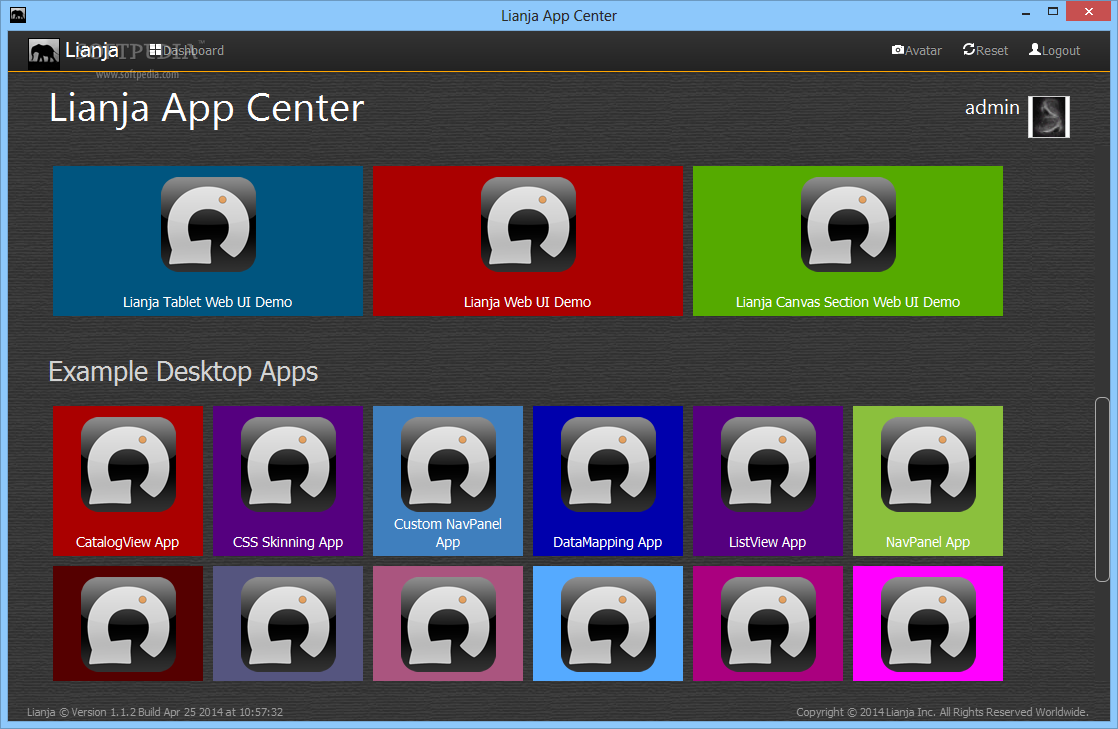Launch the CSS Skinning App tile
The height and width of the screenshot is (729, 1118).
coord(288,481)
